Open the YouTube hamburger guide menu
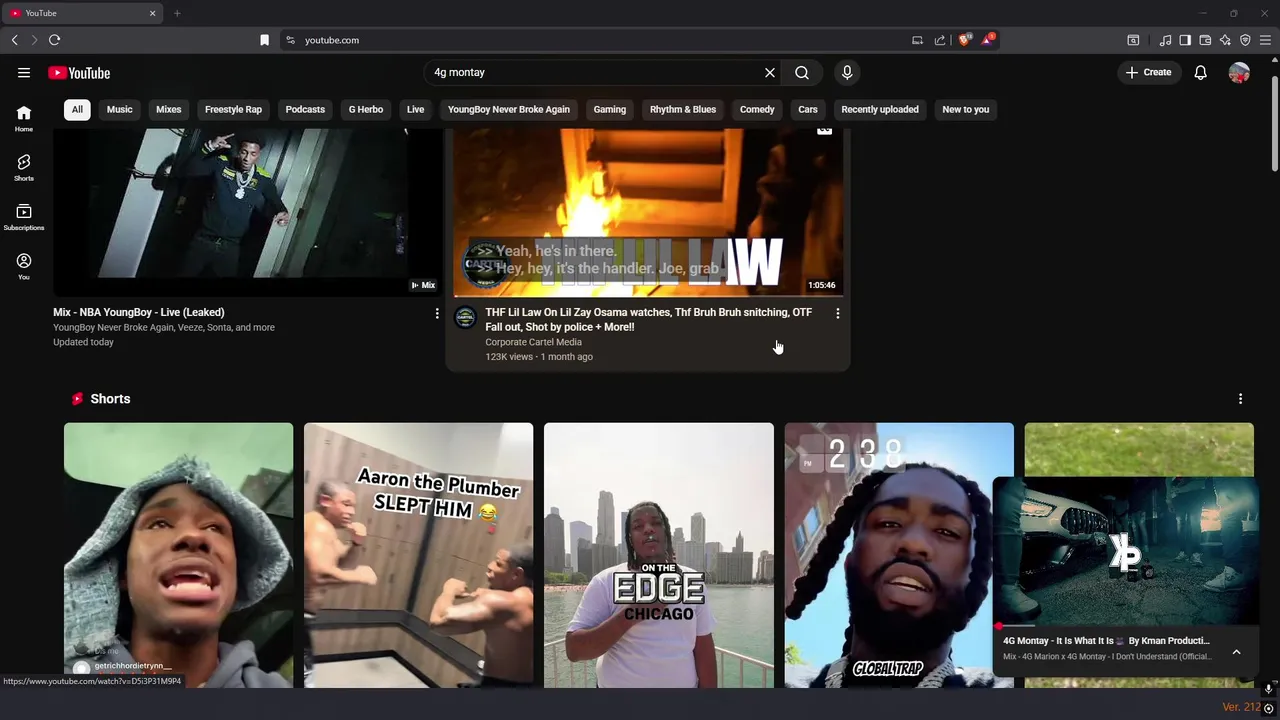The width and height of the screenshot is (1280, 720). pyautogui.click(x=24, y=72)
